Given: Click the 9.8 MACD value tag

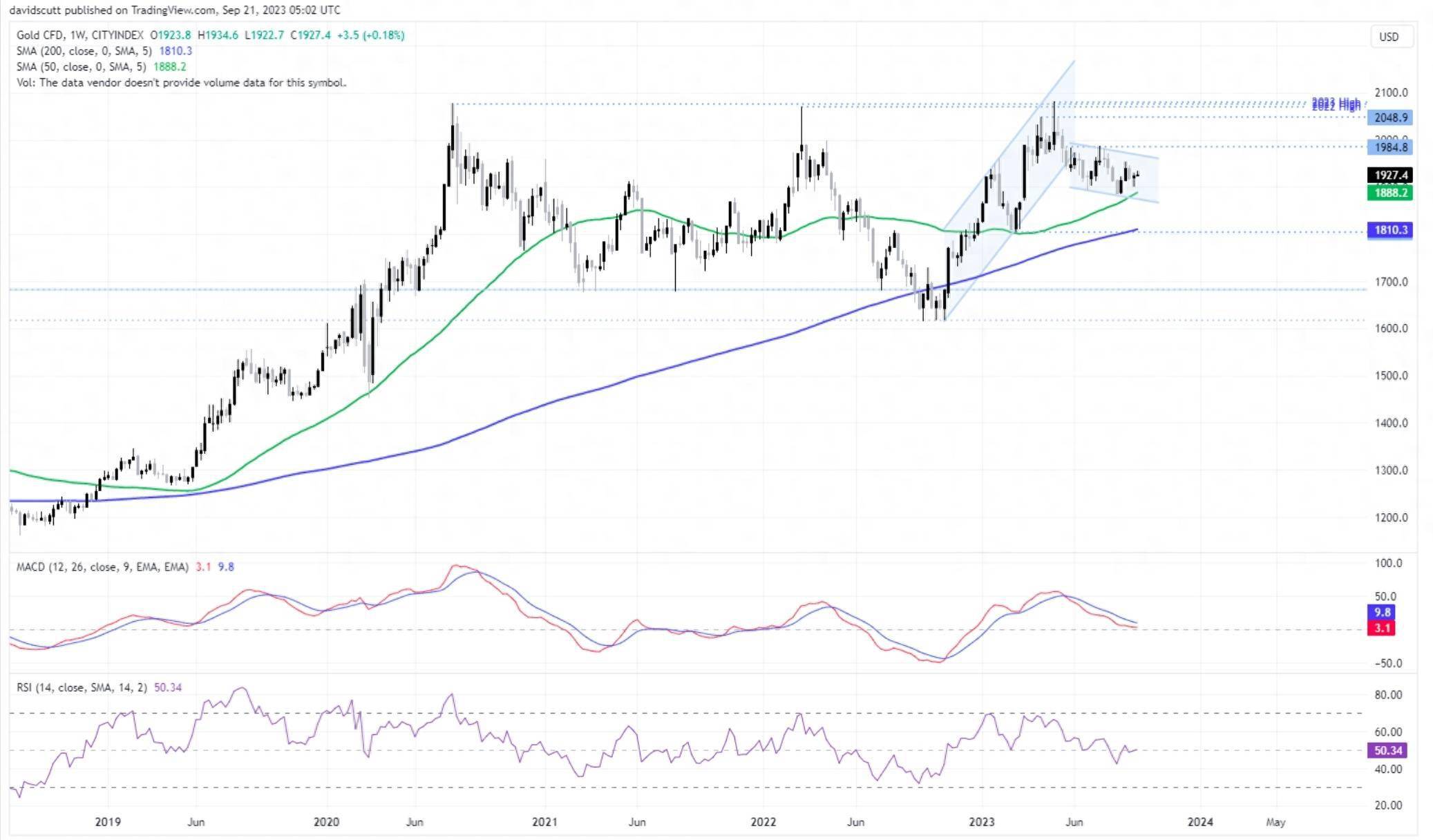Looking at the screenshot, I should tap(1382, 612).
